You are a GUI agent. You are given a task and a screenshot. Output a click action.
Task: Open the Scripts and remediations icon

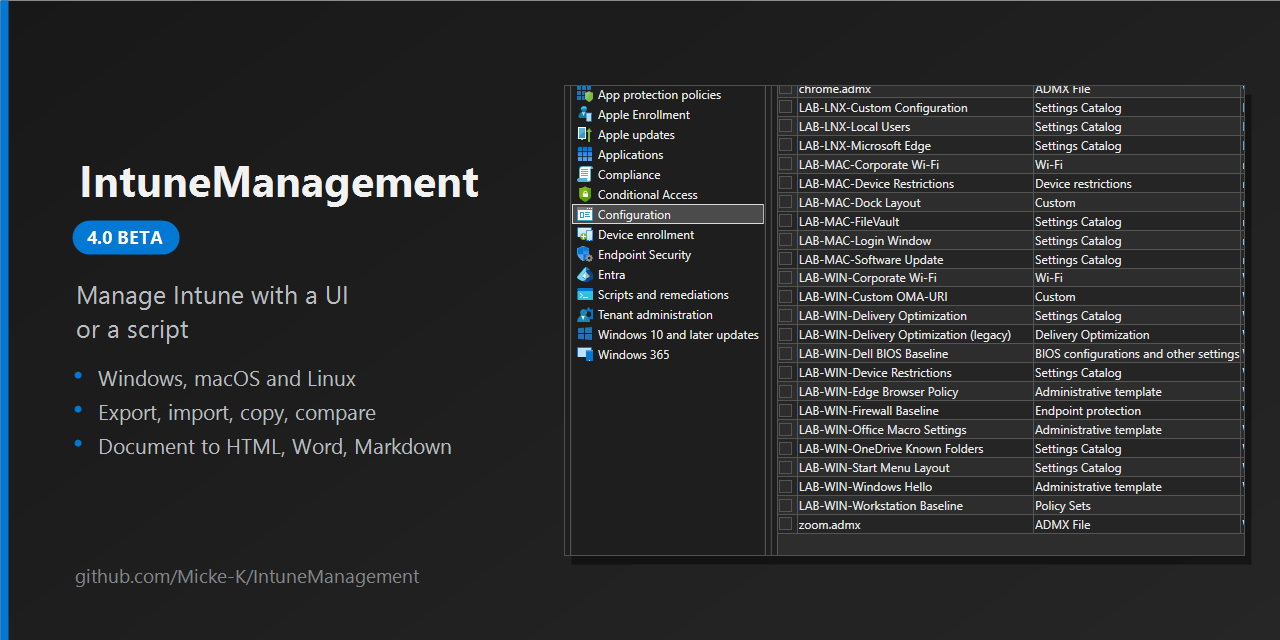pos(585,294)
